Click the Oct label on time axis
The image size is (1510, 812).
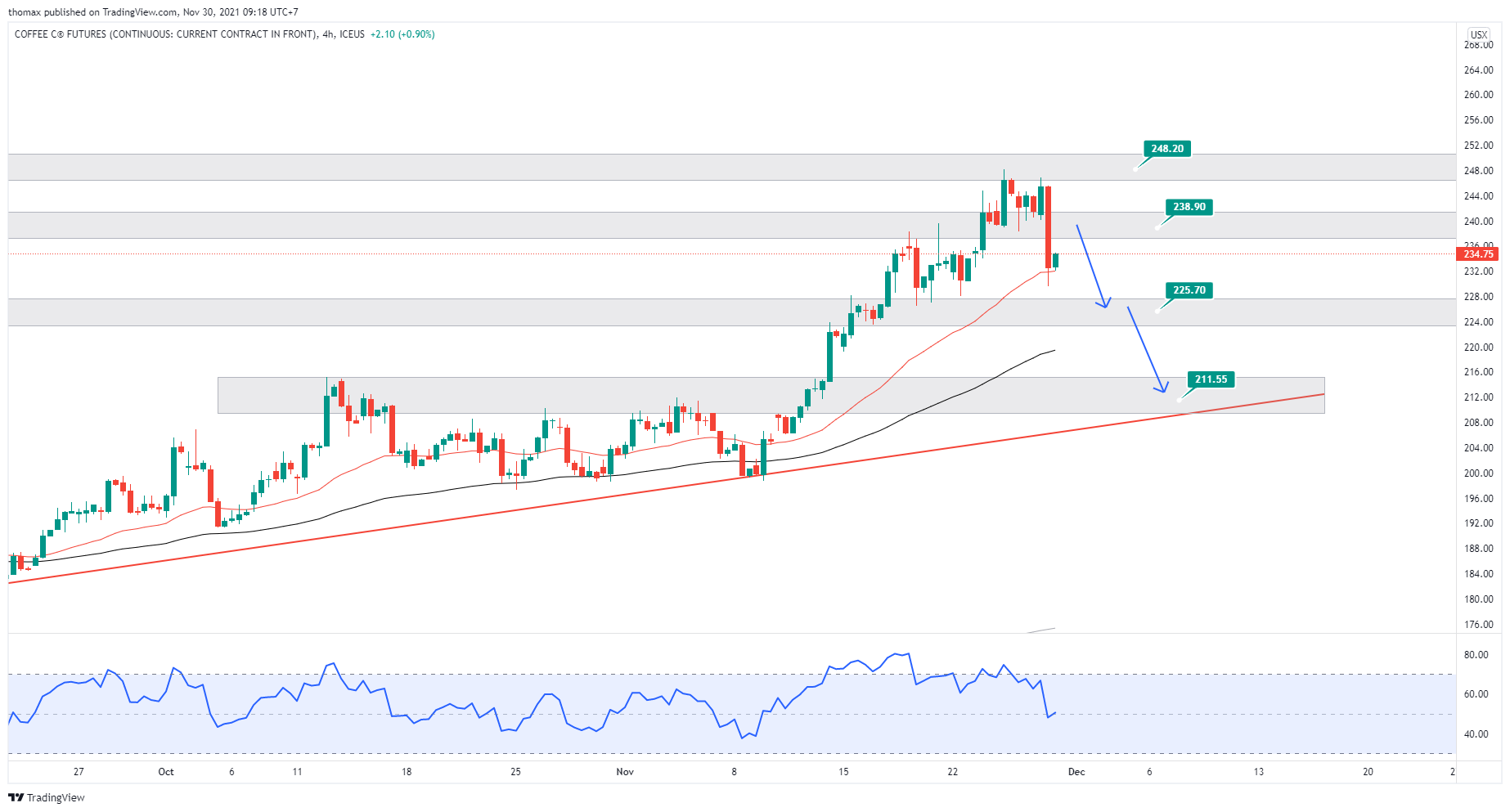(x=166, y=772)
